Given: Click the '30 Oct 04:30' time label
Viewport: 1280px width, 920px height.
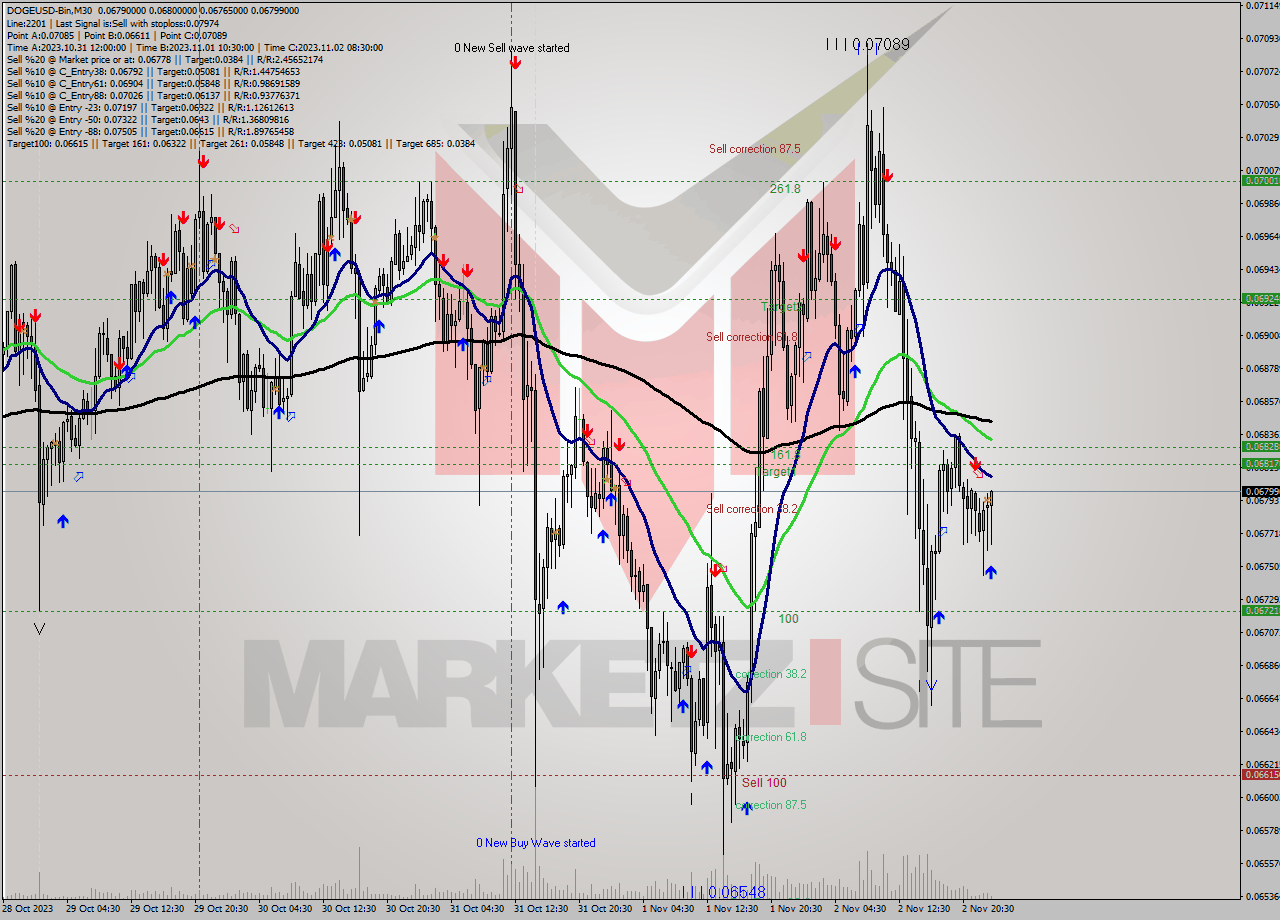Looking at the screenshot, I should [286, 908].
